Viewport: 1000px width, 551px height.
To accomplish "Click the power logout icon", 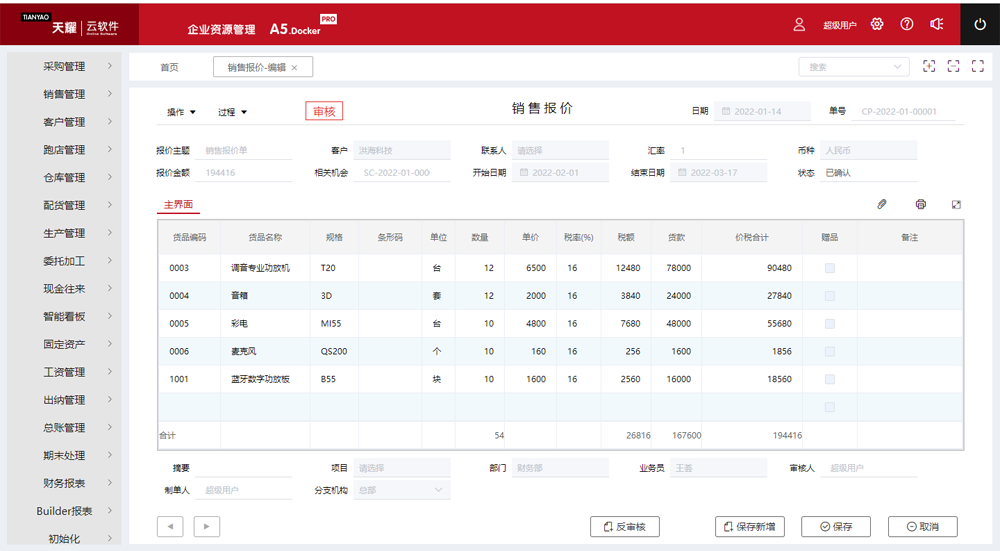I will 980,24.
